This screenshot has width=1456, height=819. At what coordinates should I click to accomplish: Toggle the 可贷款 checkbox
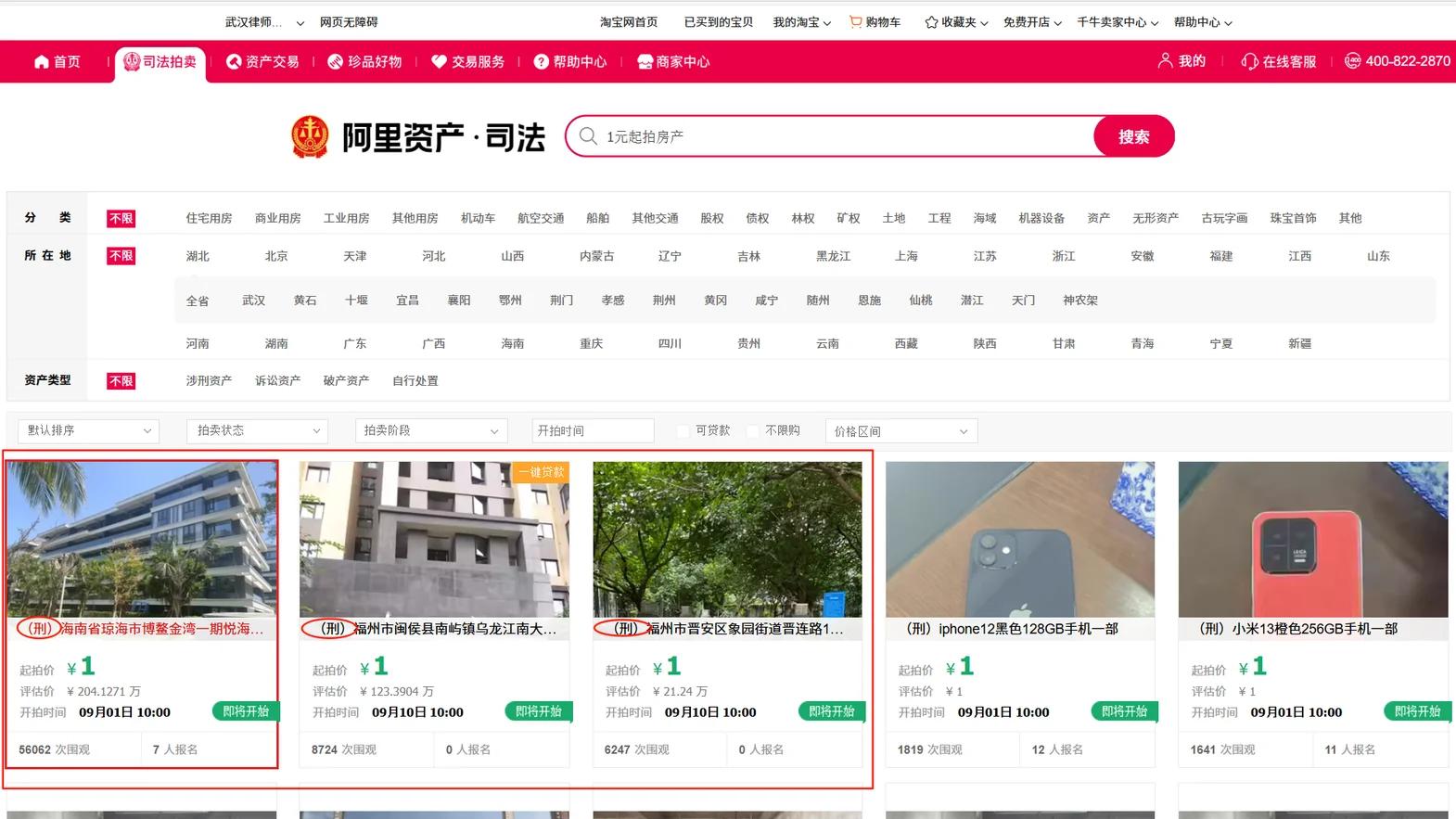click(683, 431)
